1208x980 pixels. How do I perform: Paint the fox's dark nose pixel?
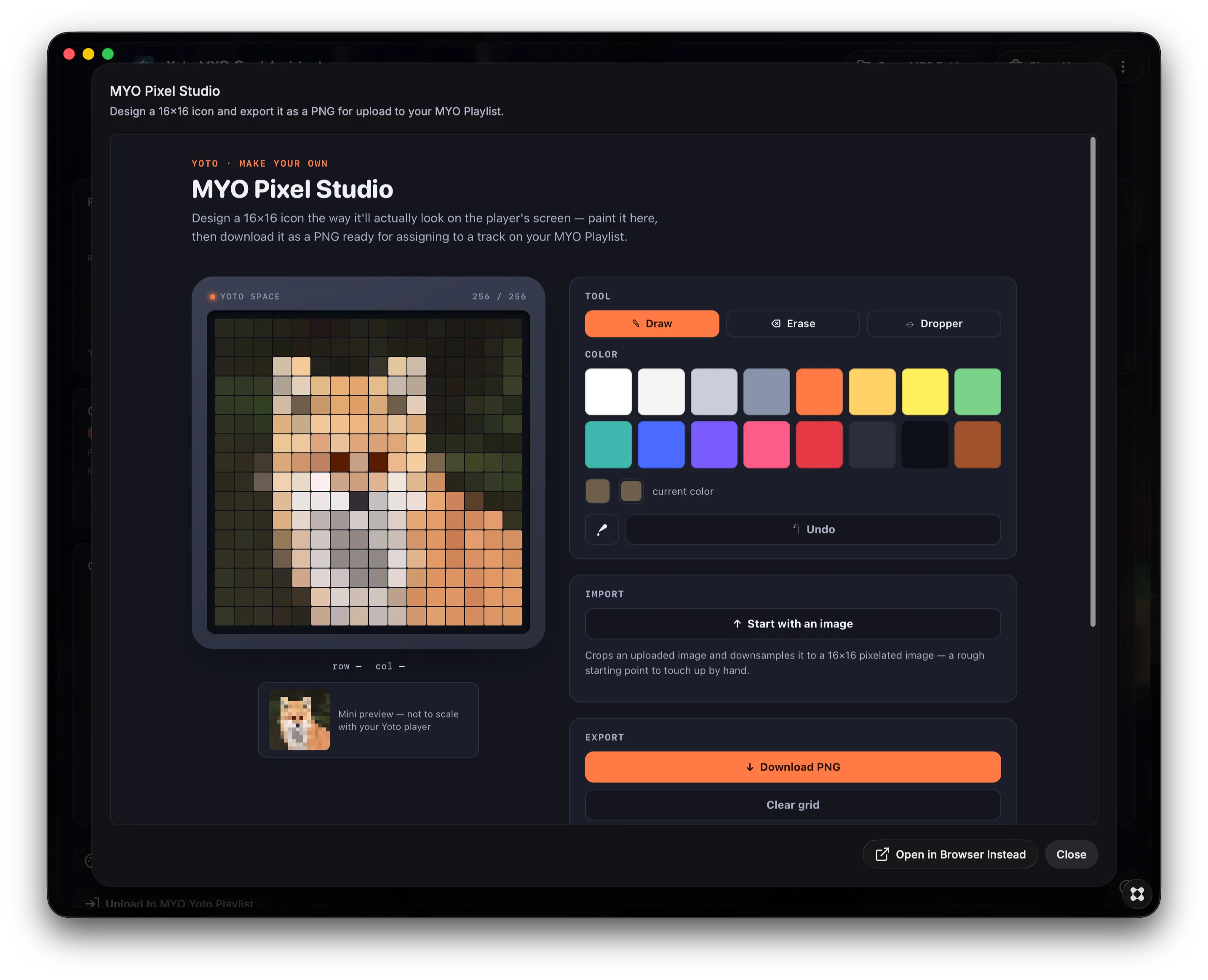click(359, 500)
